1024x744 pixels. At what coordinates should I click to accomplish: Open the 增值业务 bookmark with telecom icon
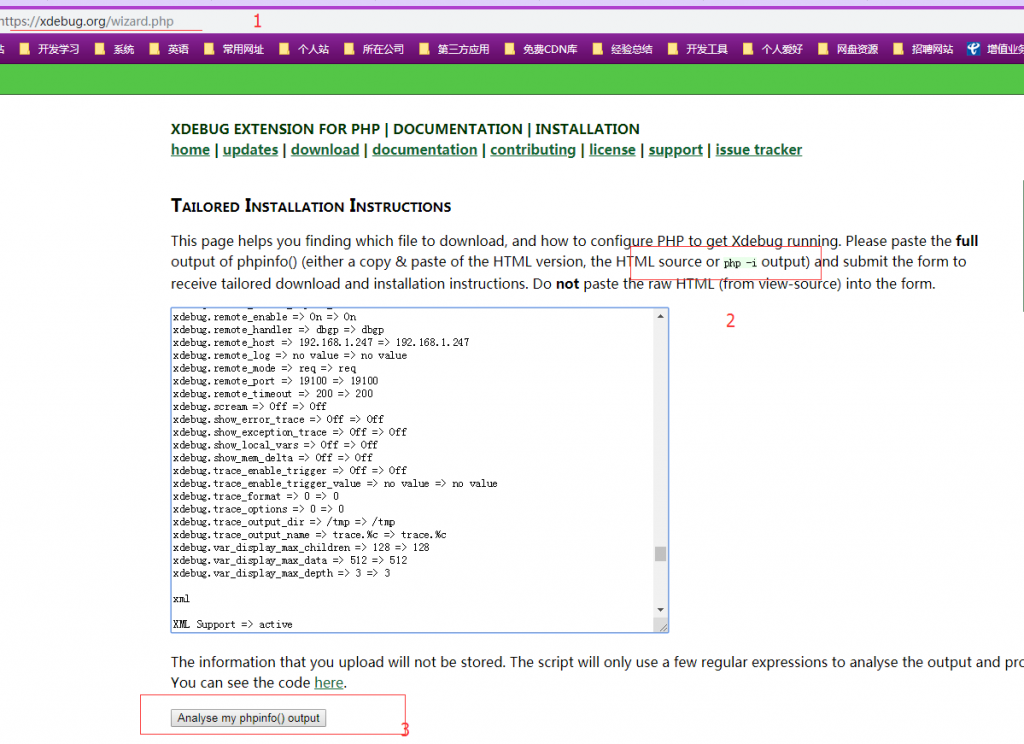(x=995, y=49)
